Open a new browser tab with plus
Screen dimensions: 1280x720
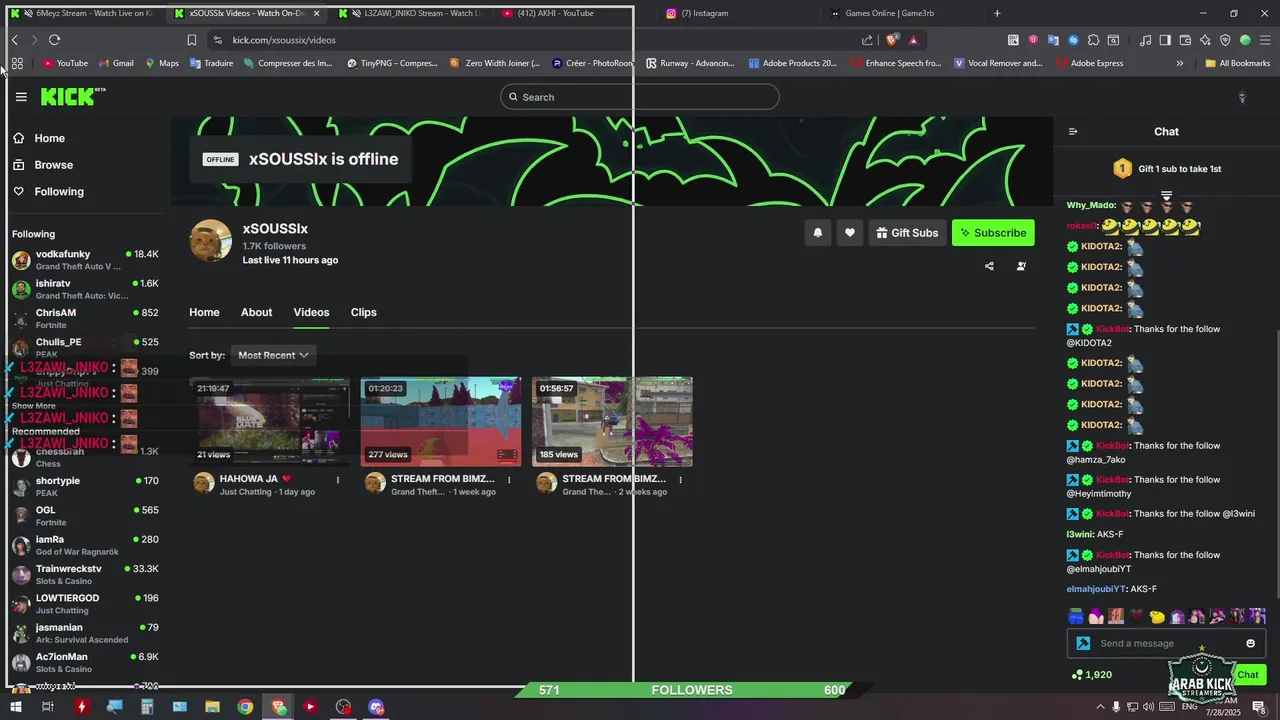point(997,13)
